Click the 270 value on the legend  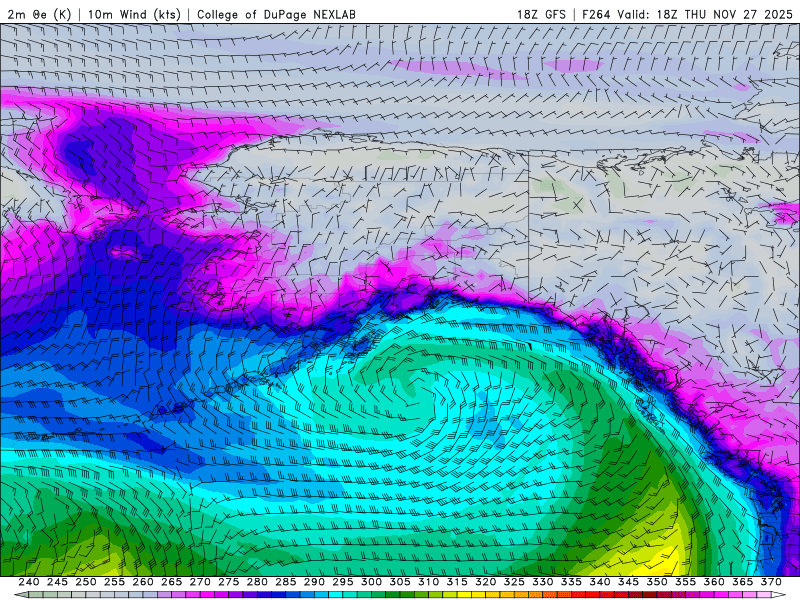point(200,582)
